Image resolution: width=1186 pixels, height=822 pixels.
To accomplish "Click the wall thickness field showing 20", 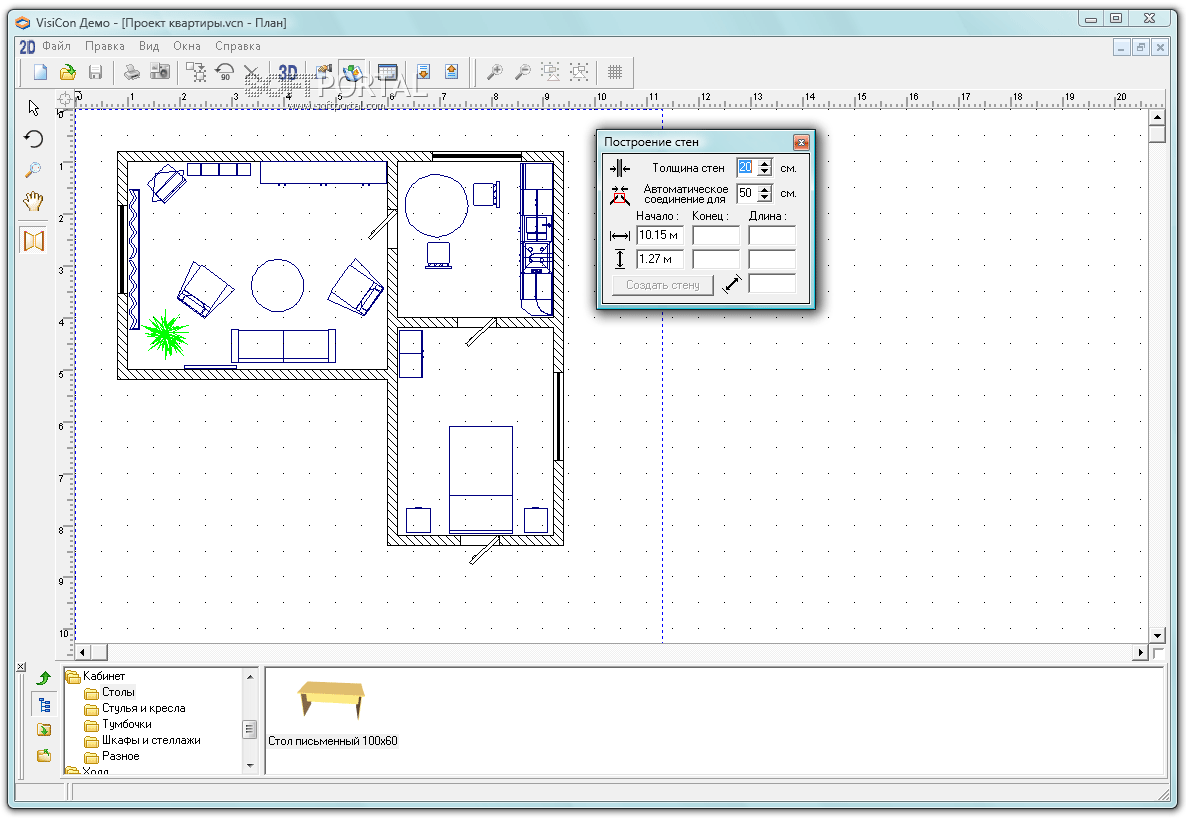I will 747,167.
